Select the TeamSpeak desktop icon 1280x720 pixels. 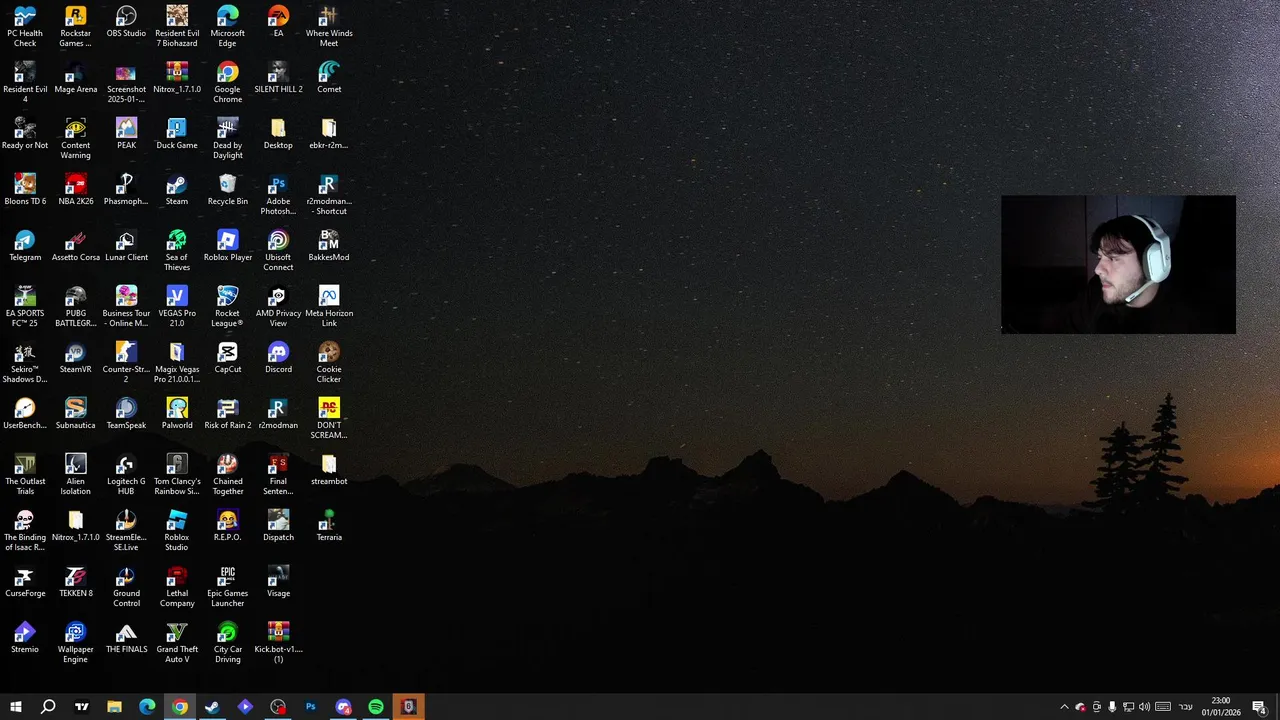pos(126,414)
